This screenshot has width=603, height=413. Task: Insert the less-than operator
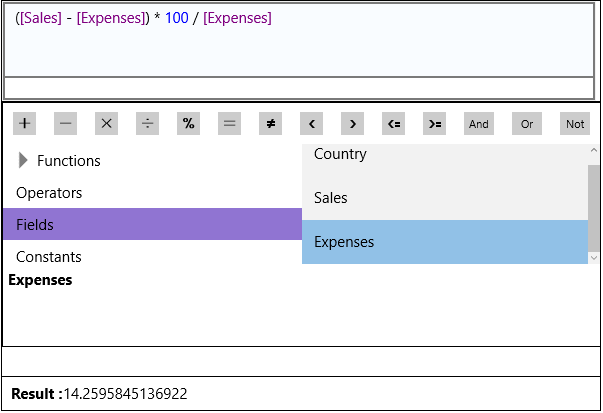[x=311, y=124]
